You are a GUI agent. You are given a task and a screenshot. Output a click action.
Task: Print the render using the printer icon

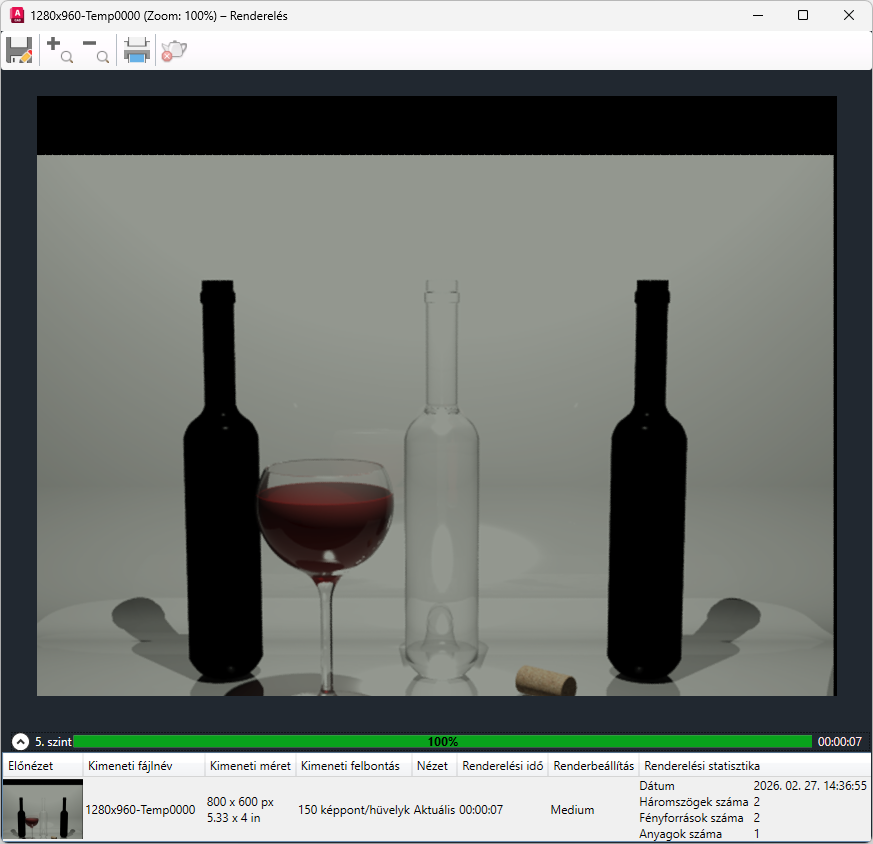pos(137,50)
